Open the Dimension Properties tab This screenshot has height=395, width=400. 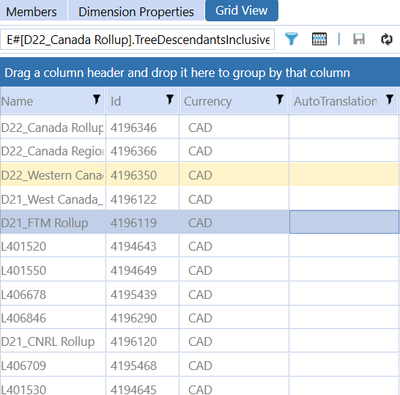pos(136,12)
